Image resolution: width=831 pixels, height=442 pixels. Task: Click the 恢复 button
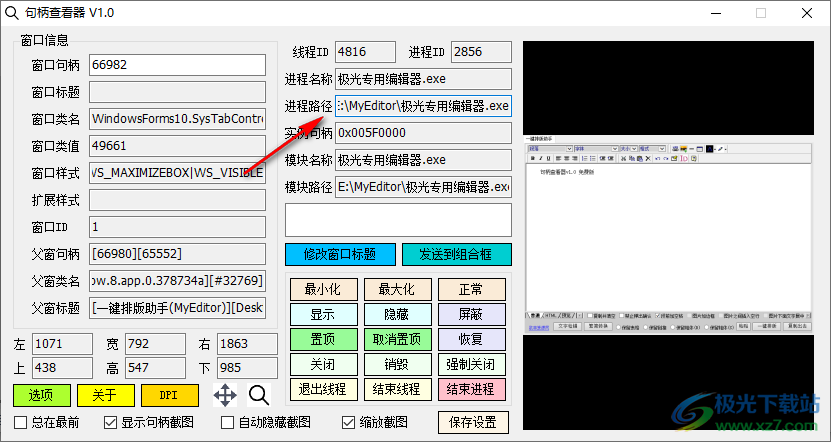(472, 339)
